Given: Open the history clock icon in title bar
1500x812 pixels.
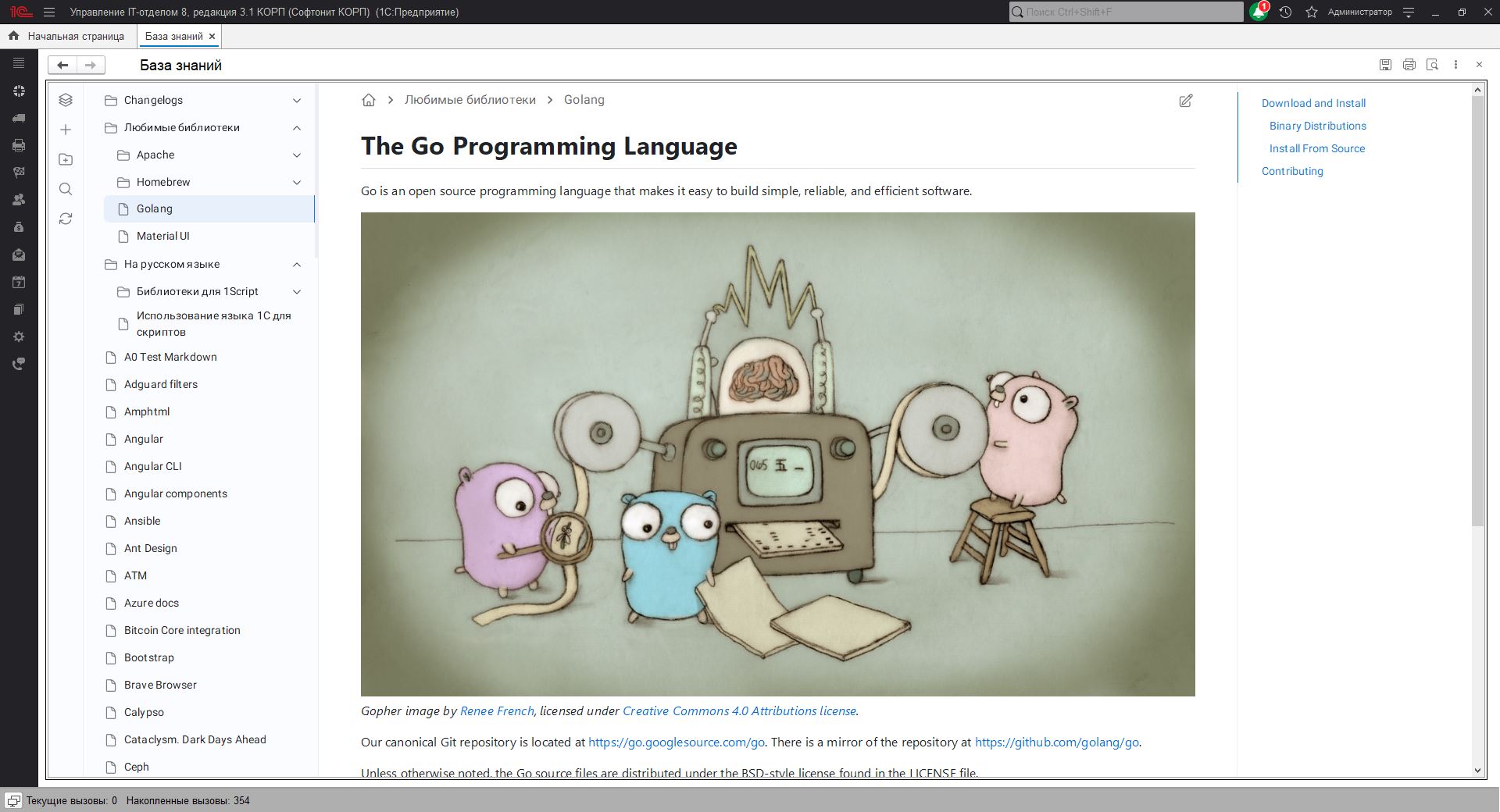Looking at the screenshot, I should (x=1285, y=12).
